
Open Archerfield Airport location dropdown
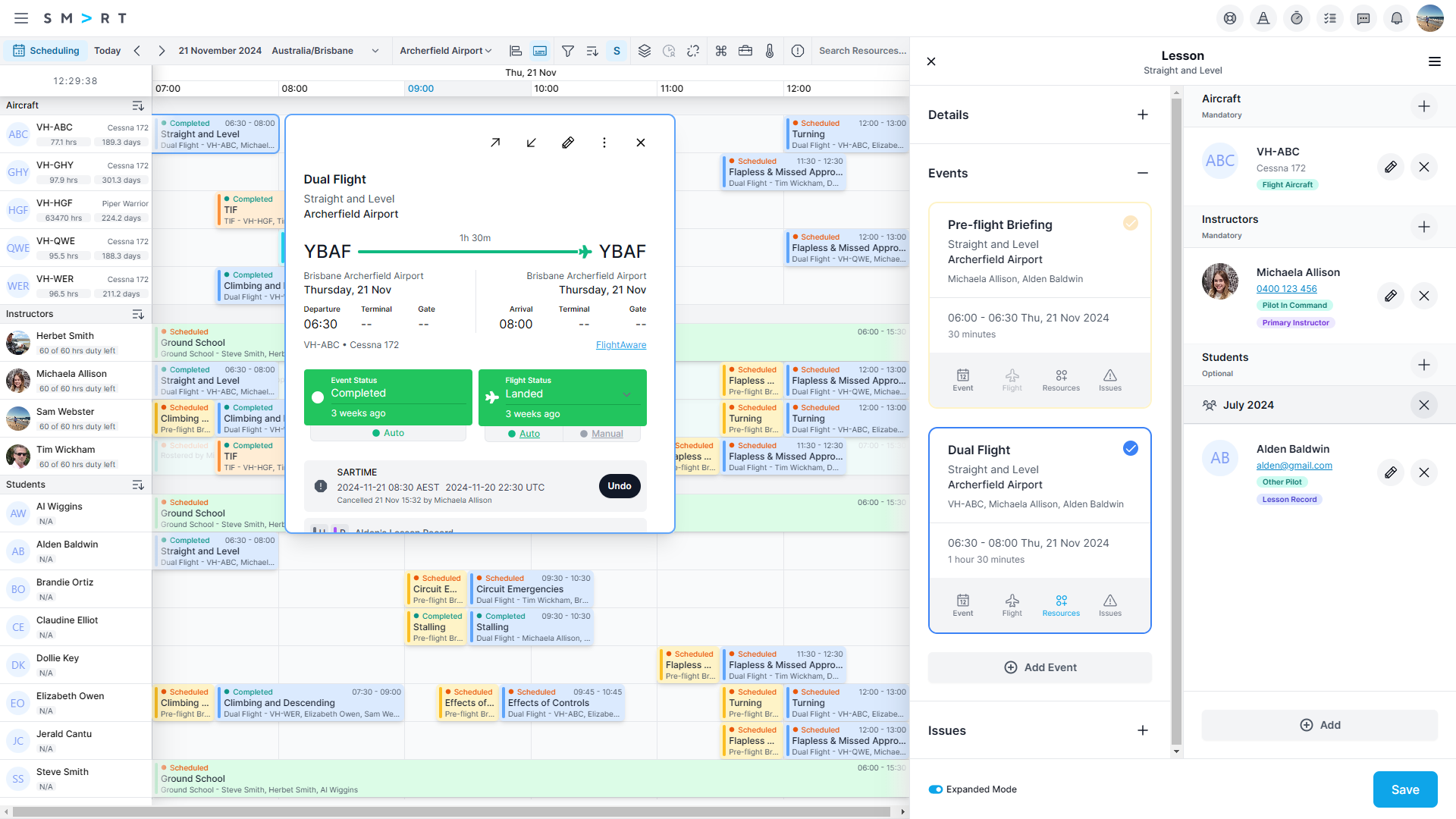point(446,51)
